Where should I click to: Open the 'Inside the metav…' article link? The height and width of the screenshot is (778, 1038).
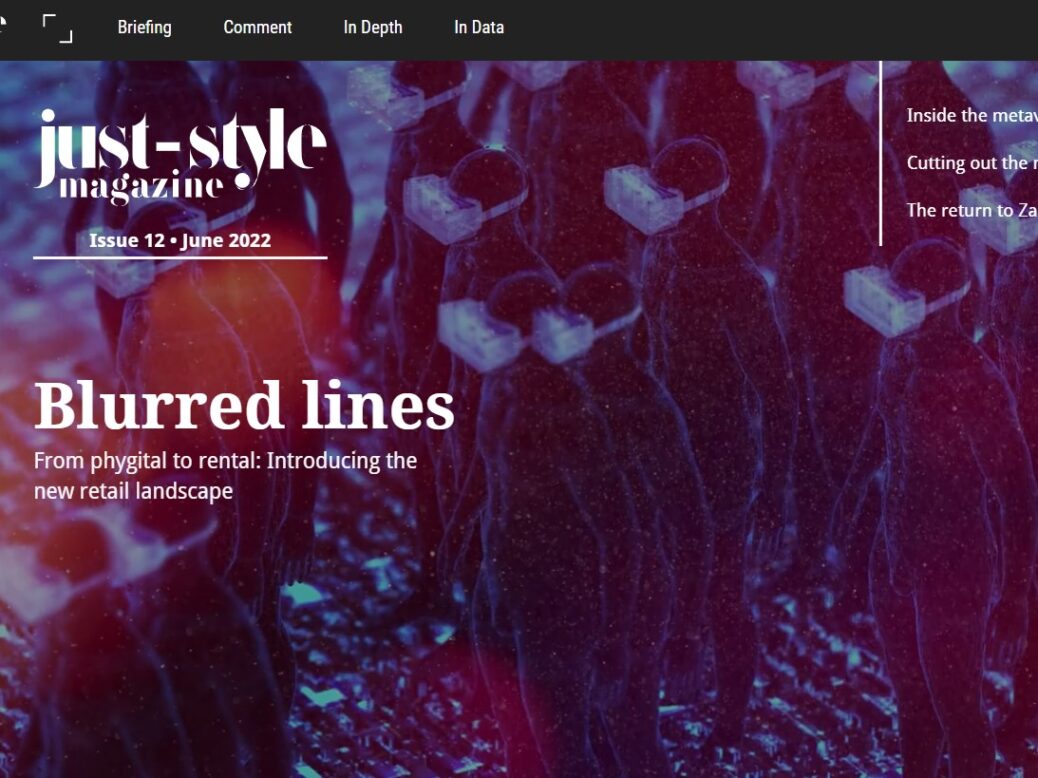[x=972, y=115]
